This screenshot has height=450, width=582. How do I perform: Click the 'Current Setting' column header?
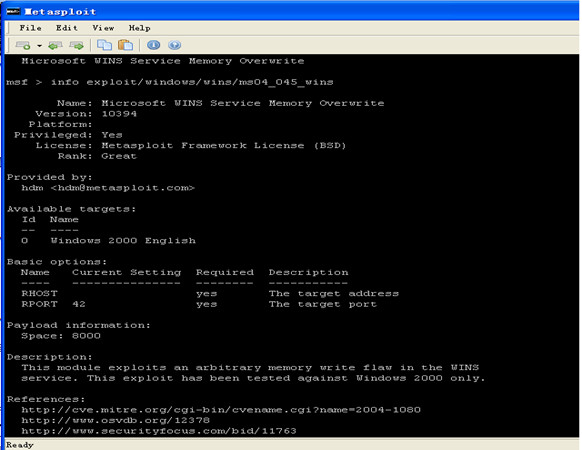[127, 273]
